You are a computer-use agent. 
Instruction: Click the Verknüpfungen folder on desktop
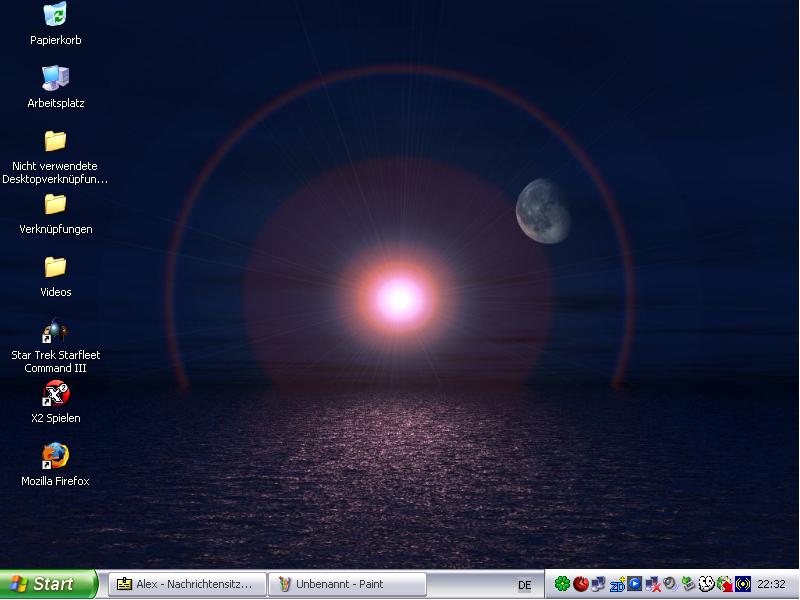tap(55, 204)
